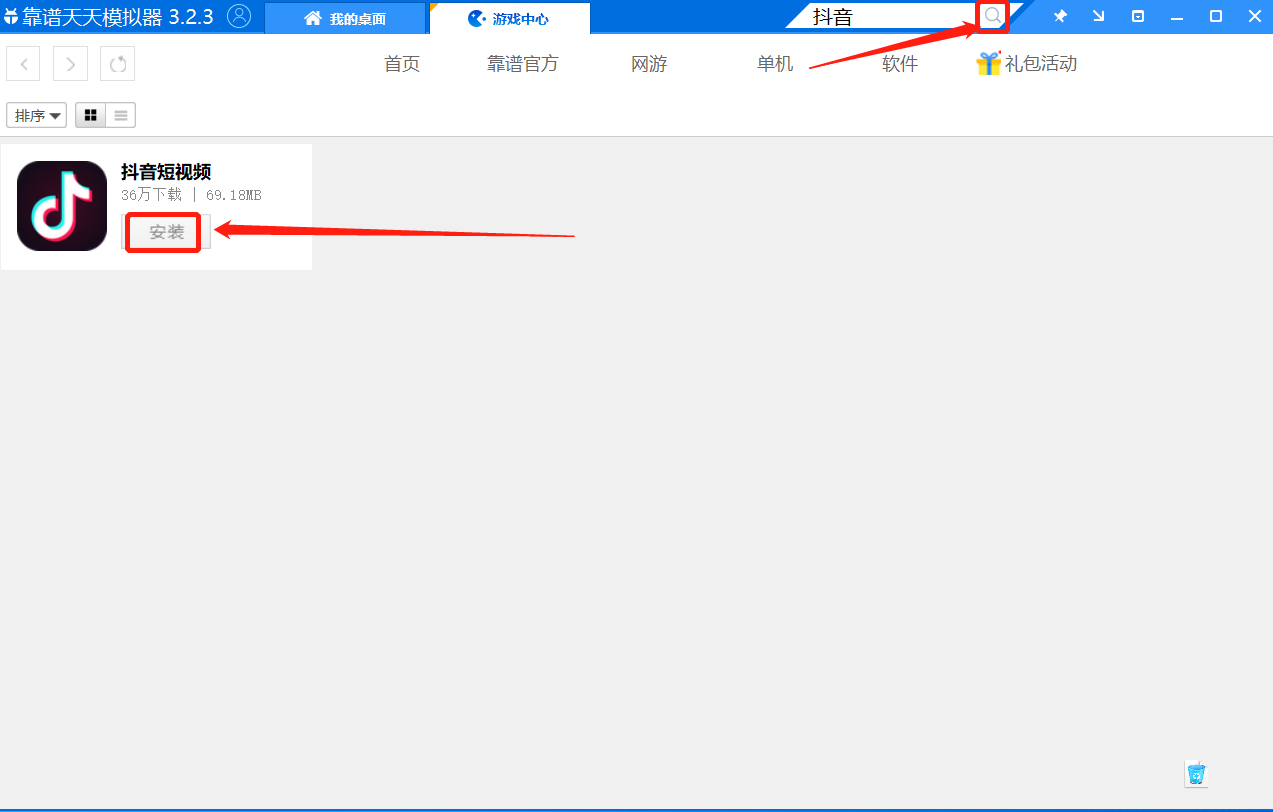Minimize the emulator window
1273x812 pixels.
pos(1177,16)
